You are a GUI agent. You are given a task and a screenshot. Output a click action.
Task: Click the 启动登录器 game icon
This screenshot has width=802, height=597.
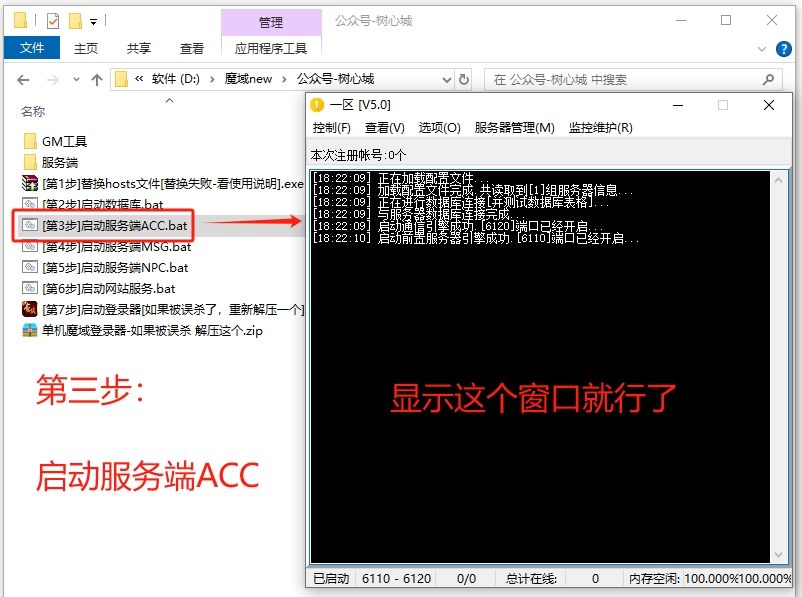point(30,308)
